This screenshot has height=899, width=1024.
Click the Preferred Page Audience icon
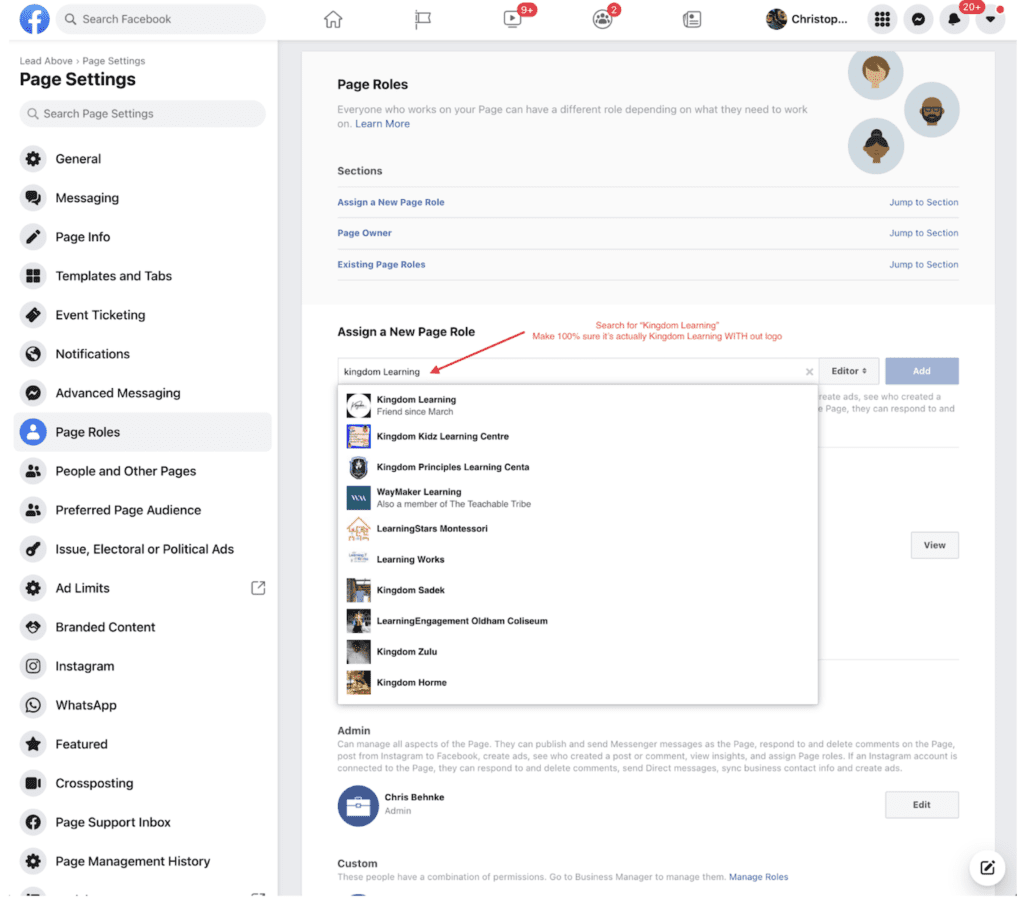click(33, 510)
